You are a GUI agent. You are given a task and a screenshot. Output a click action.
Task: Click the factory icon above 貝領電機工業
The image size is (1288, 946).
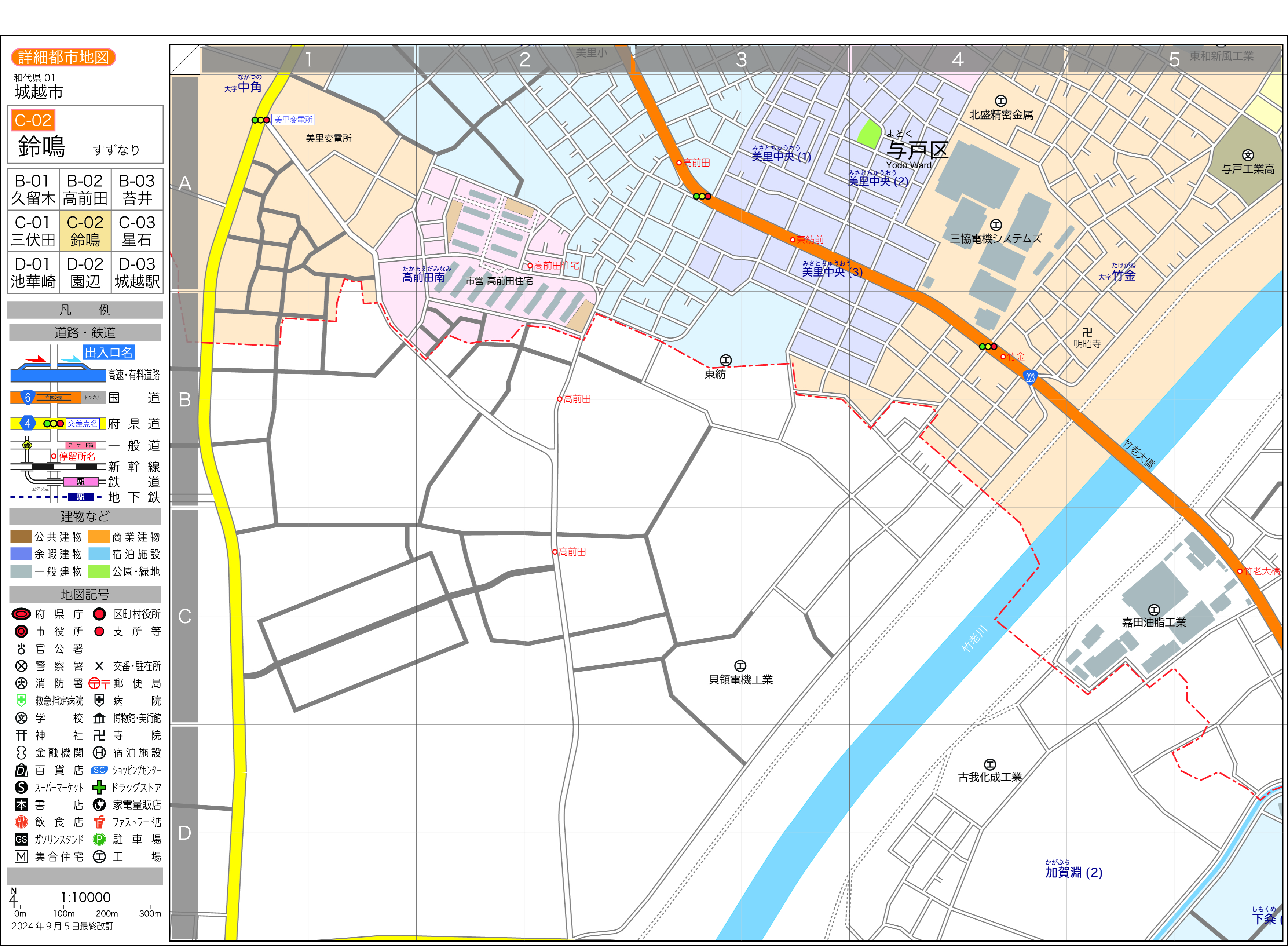740,665
